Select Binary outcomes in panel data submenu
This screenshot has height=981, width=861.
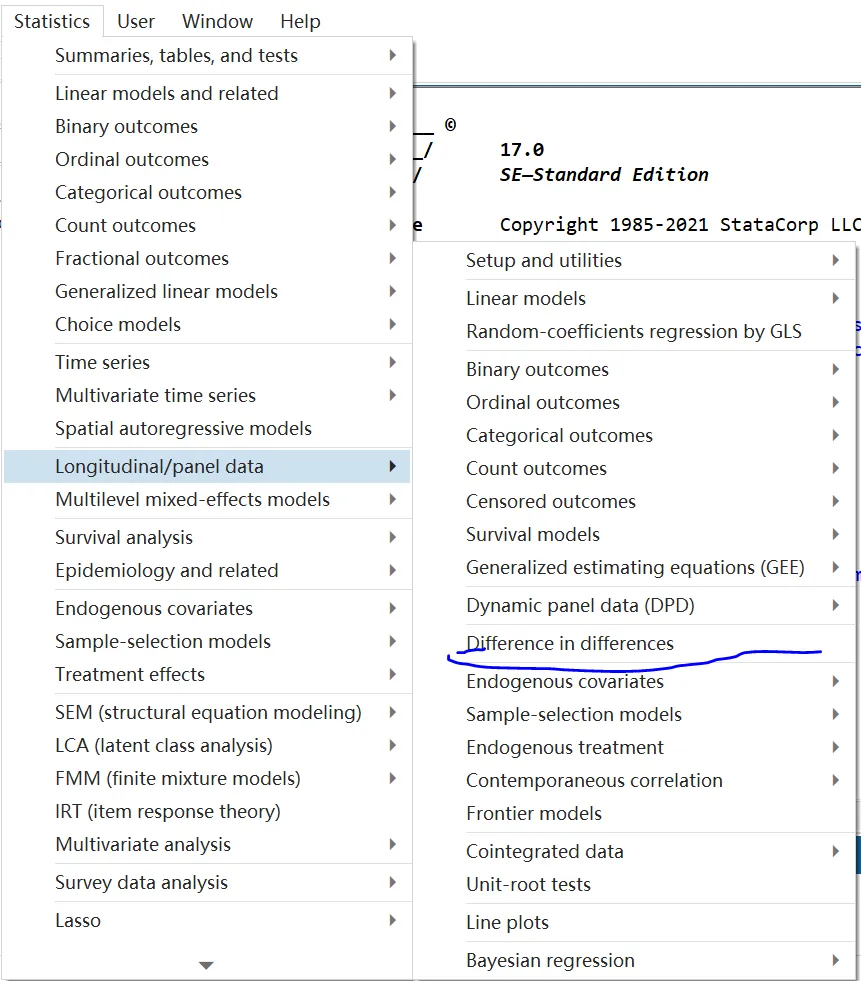(x=634, y=370)
